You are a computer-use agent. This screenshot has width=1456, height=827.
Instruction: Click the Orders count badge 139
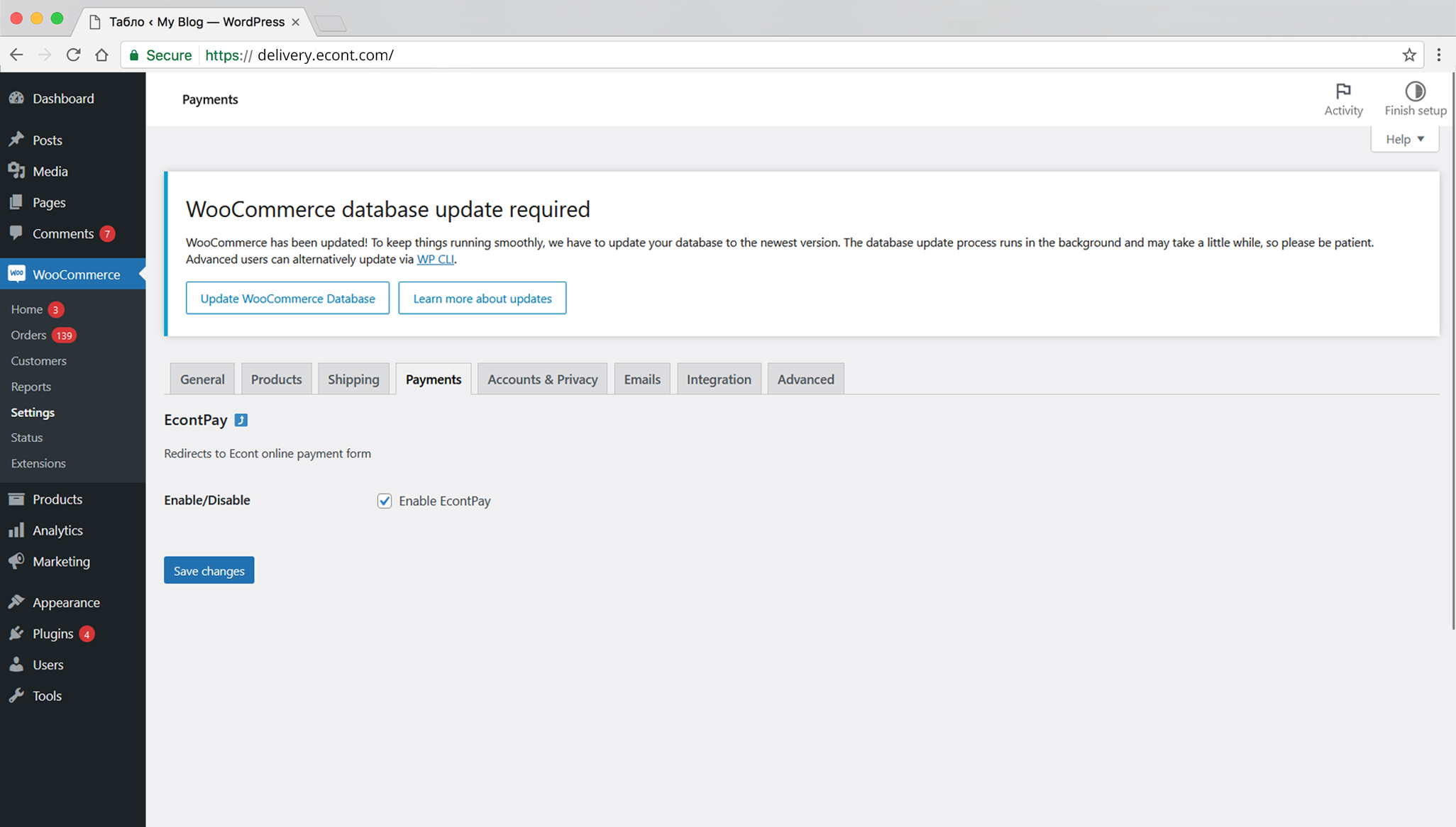(64, 335)
